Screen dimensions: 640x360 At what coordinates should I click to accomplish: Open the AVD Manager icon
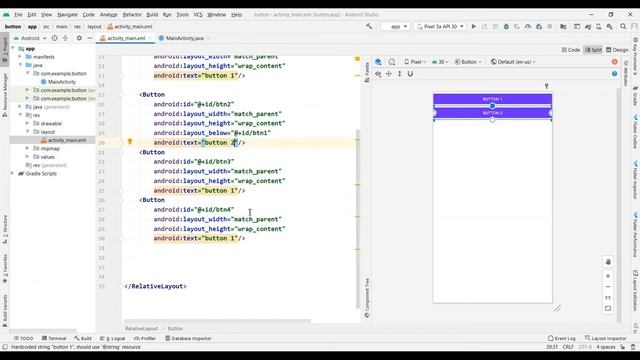(x=598, y=27)
